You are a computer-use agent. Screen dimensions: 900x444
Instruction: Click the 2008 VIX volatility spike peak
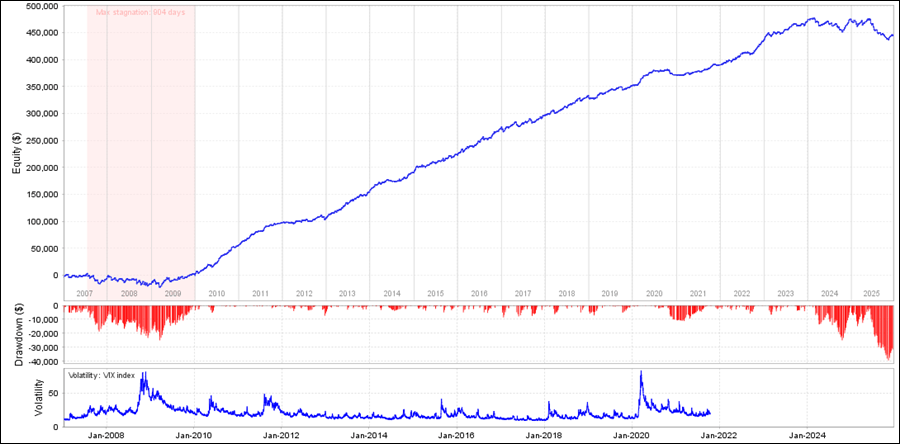(x=144, y=374)
